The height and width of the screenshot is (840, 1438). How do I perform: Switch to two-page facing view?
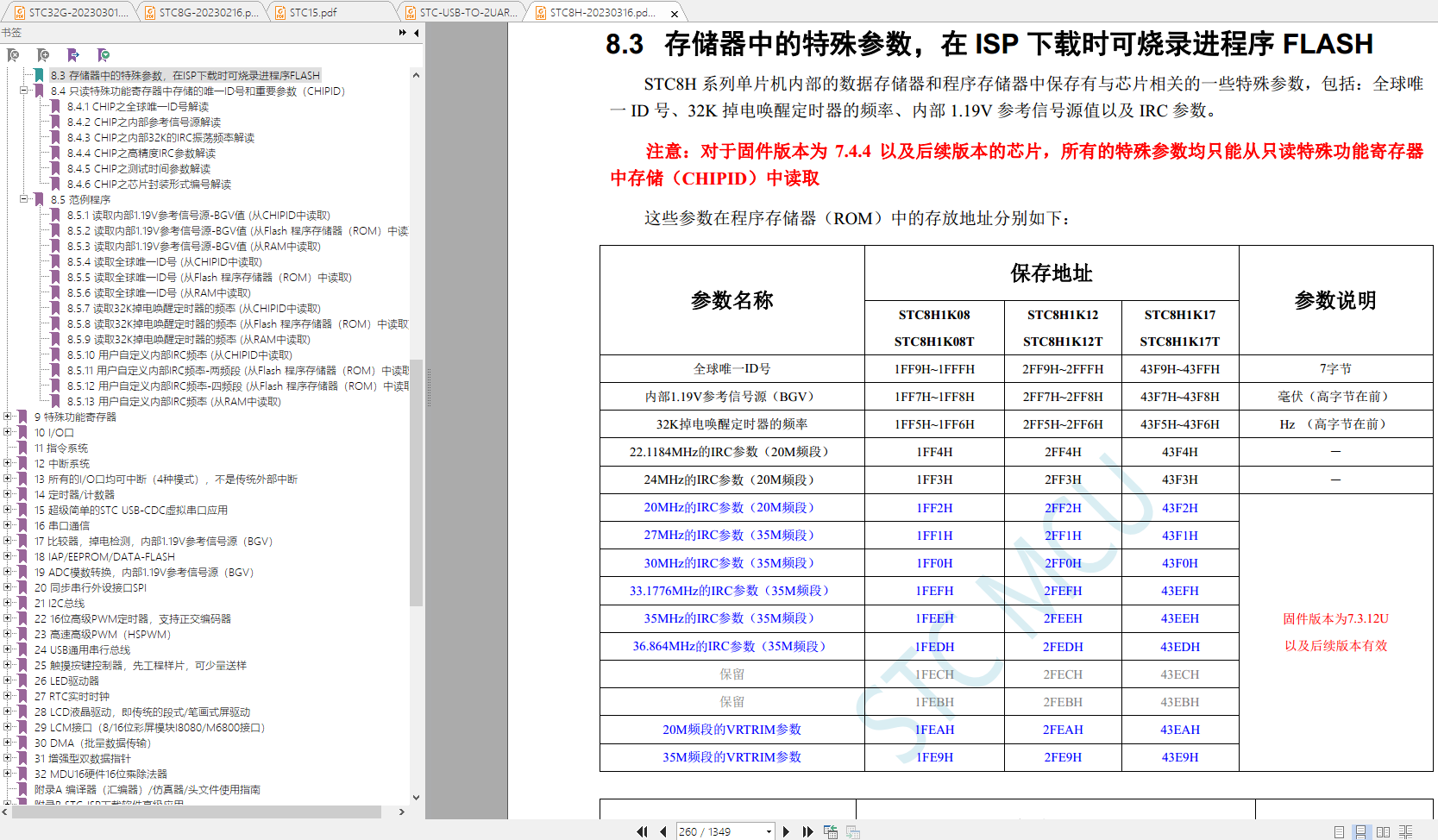(x=1383, y=831)
